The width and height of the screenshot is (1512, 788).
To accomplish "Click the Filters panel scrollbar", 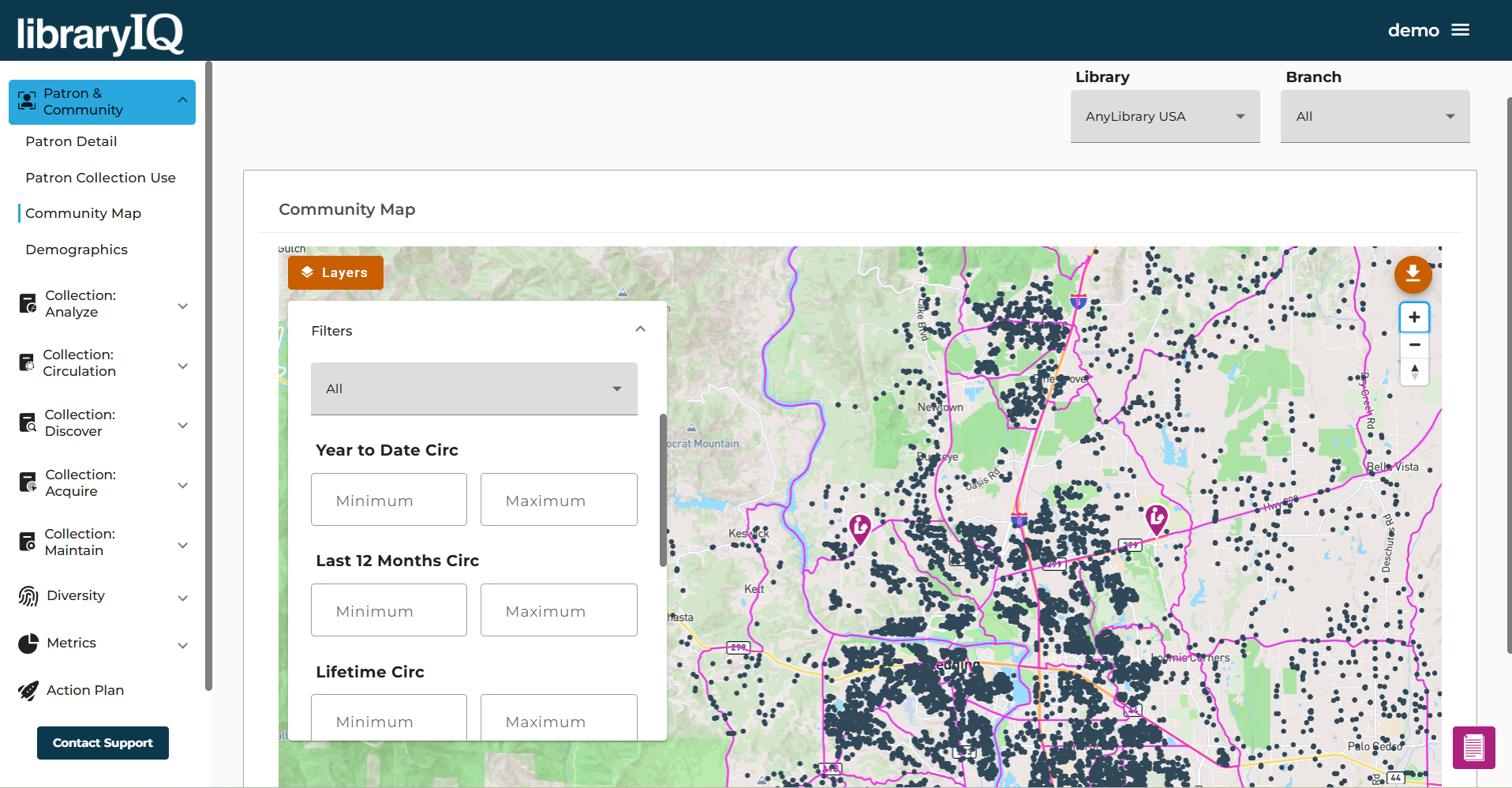I will pyautogui.click(x=663, y=490).
